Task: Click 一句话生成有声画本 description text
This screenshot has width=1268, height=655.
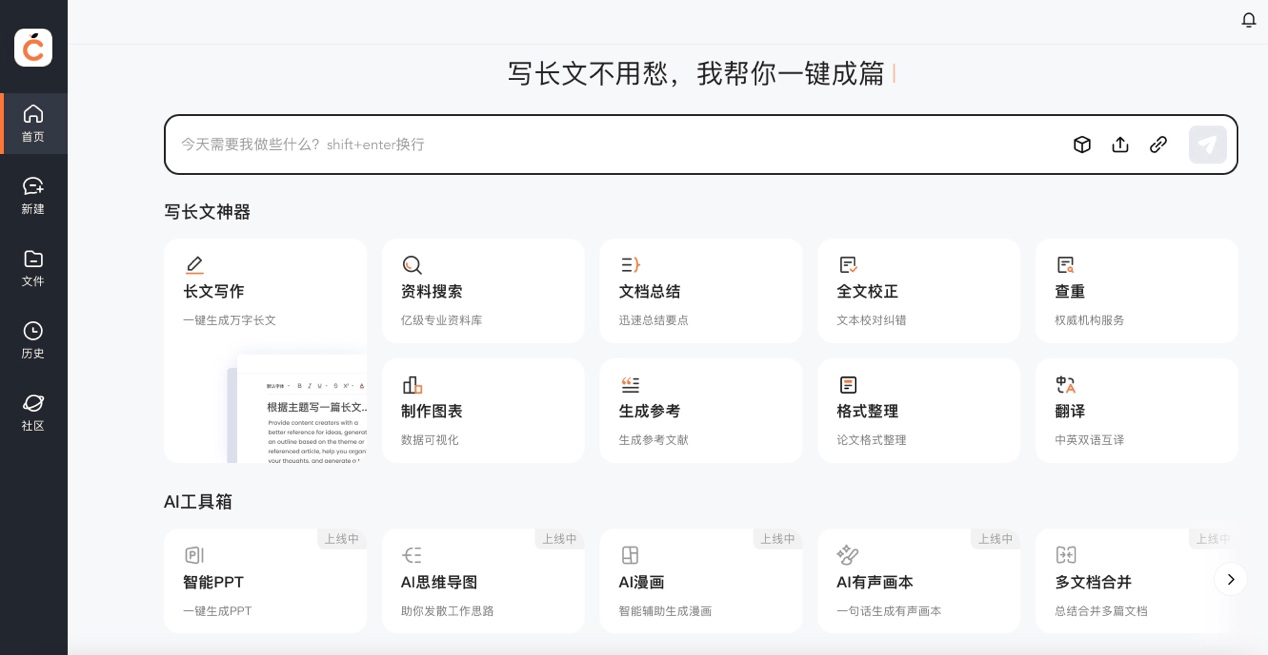Action: tap(889, 611)
